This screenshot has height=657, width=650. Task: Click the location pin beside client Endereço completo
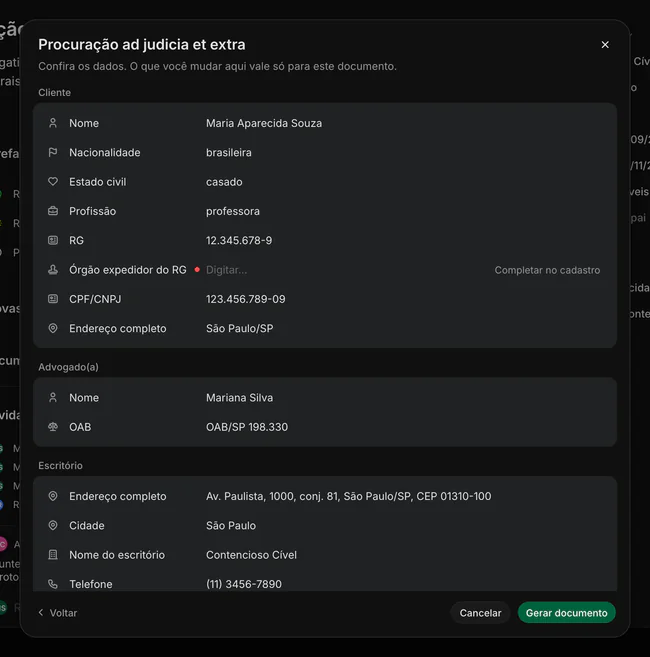(53, 328)
